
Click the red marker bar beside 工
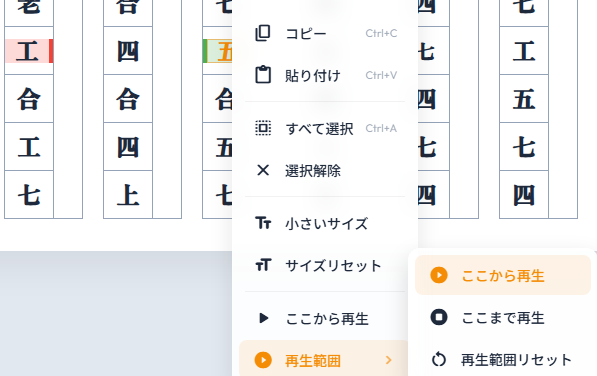click(51, 51)
